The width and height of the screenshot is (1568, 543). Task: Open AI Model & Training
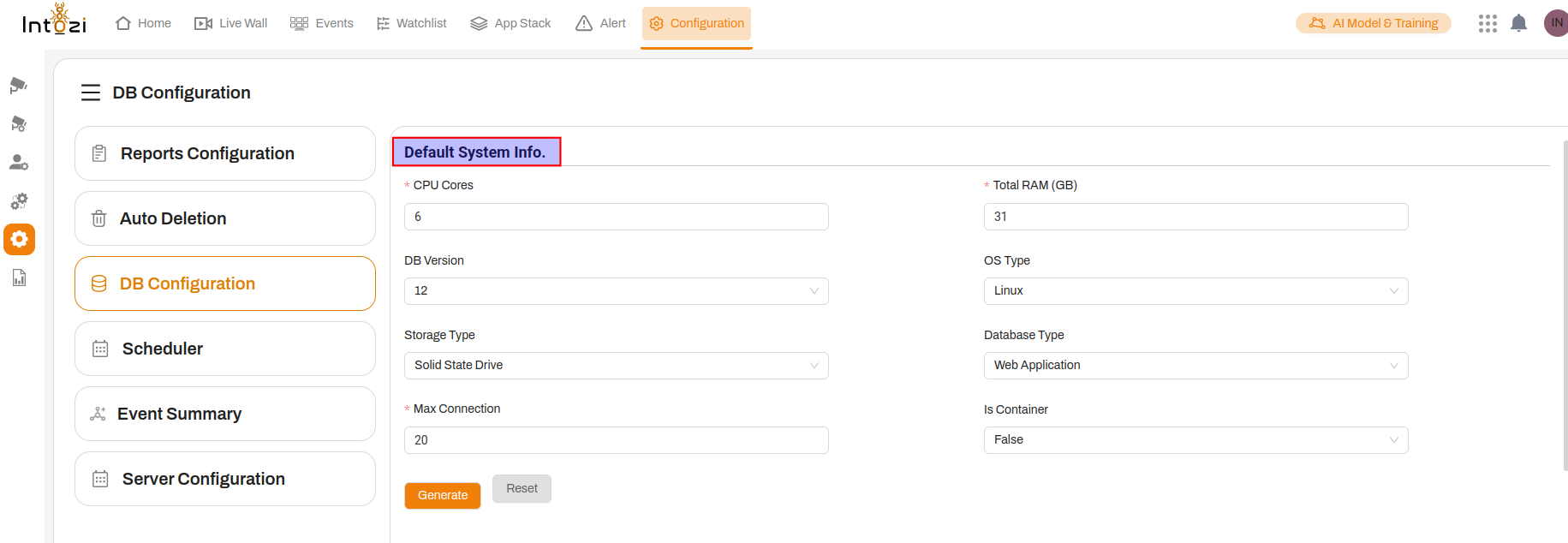click(1373, 23)
